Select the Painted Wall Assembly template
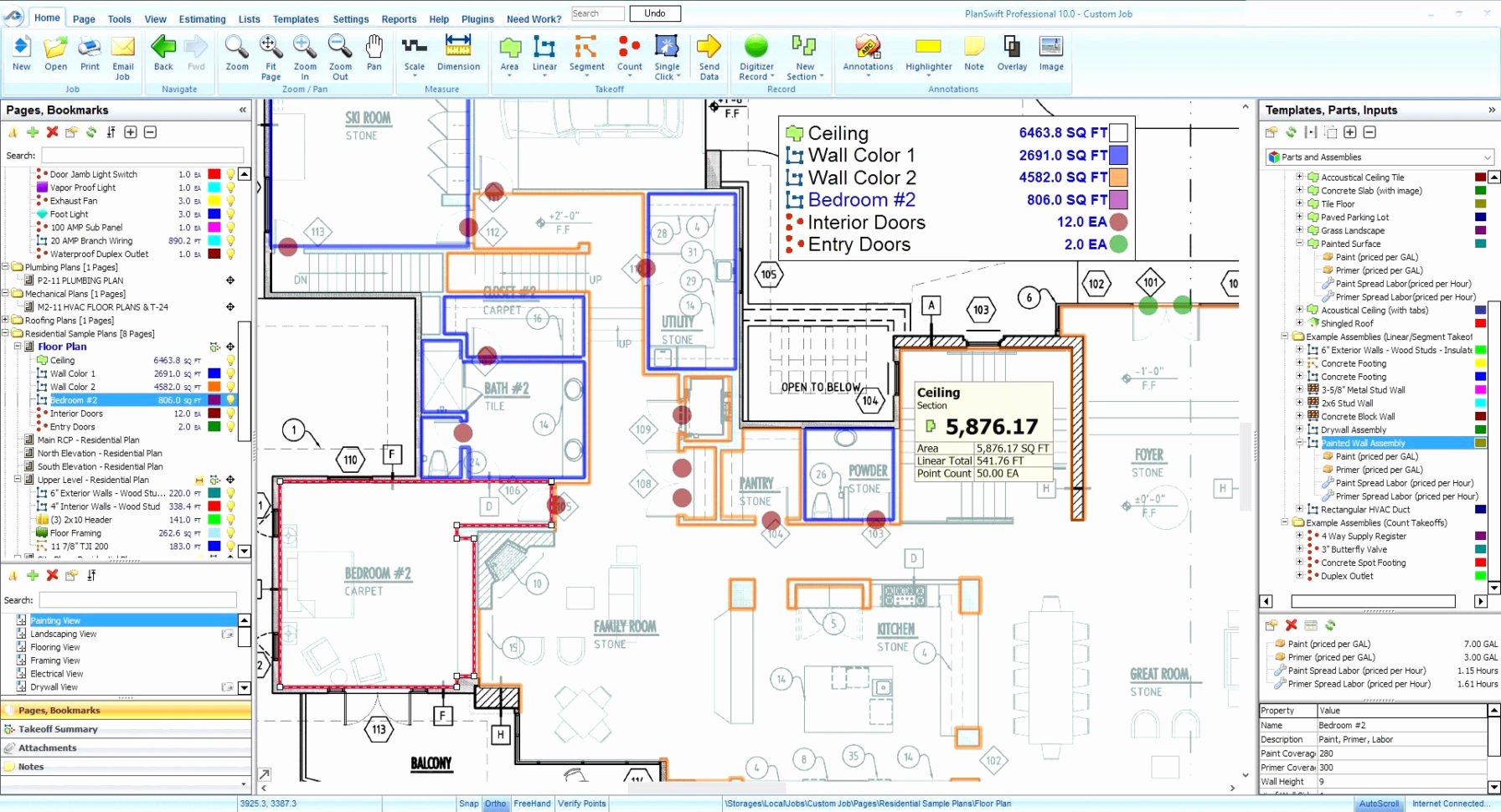The image size is (1501, 812). (x=1363, y=444)
